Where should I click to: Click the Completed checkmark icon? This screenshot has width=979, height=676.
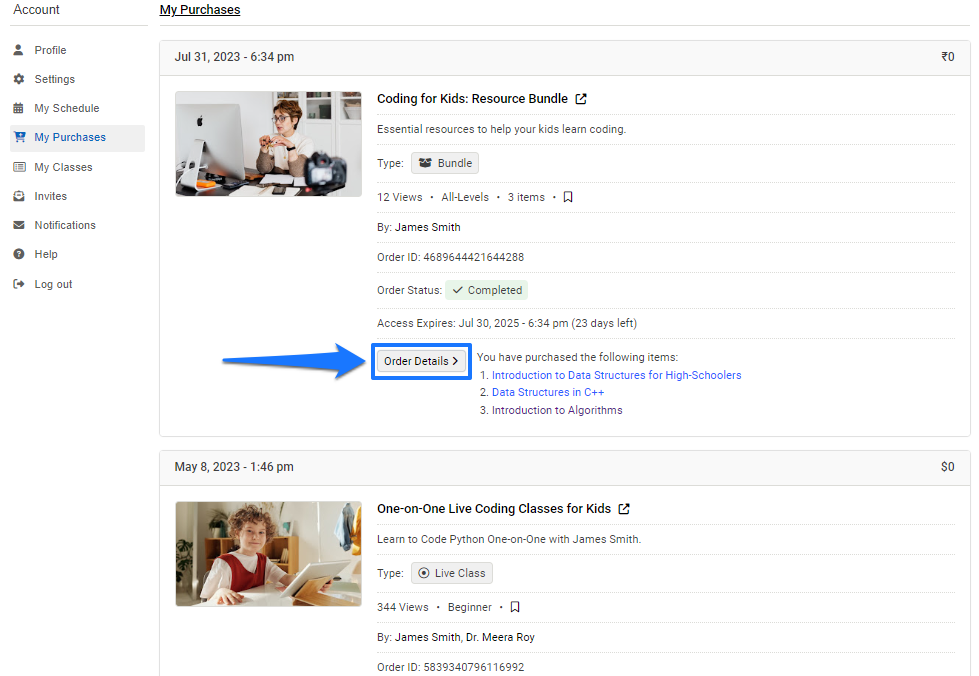(458, 290)
